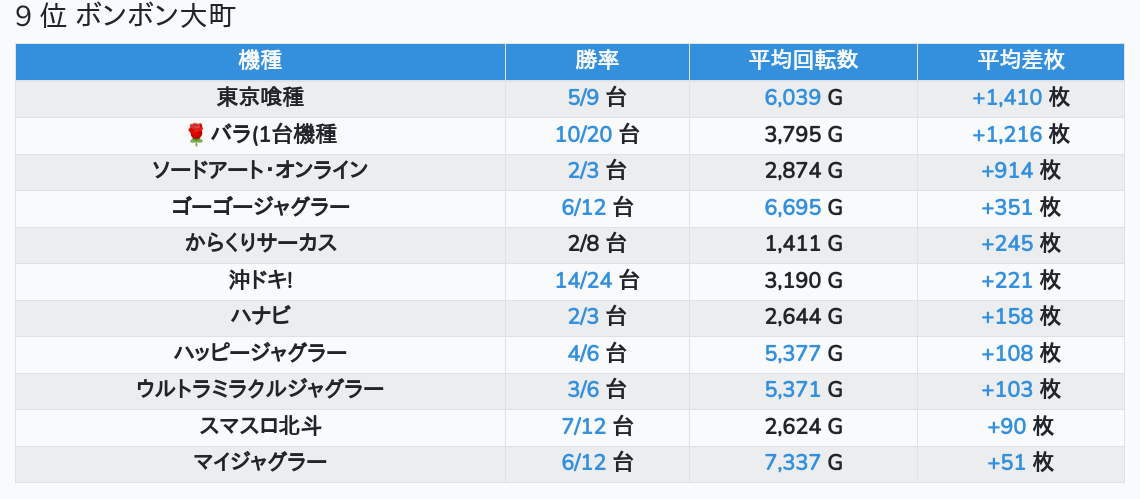
Task: Open the 5/9 win rate link
Action: pyautogui.click(x=582, y=97)
